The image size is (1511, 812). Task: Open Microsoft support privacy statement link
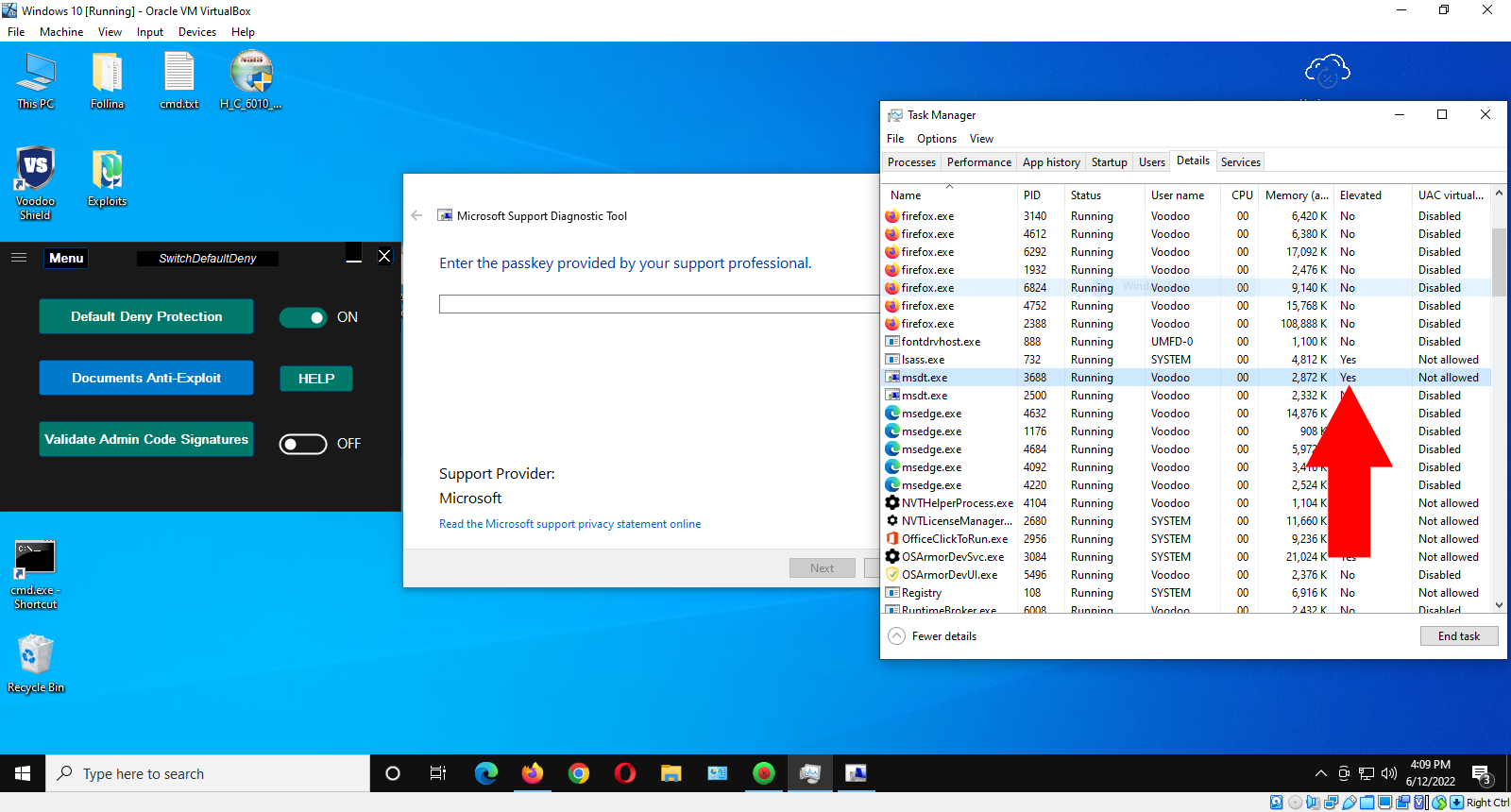coord(569,524)
